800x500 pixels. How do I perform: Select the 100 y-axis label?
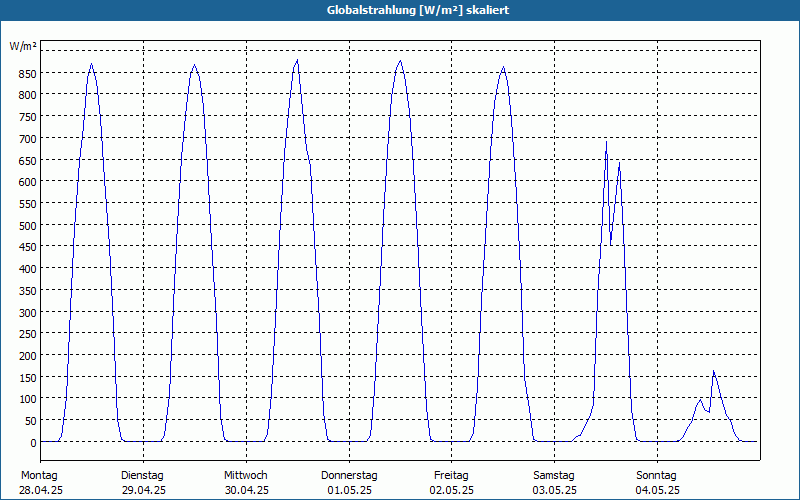(x=27, y=399)
